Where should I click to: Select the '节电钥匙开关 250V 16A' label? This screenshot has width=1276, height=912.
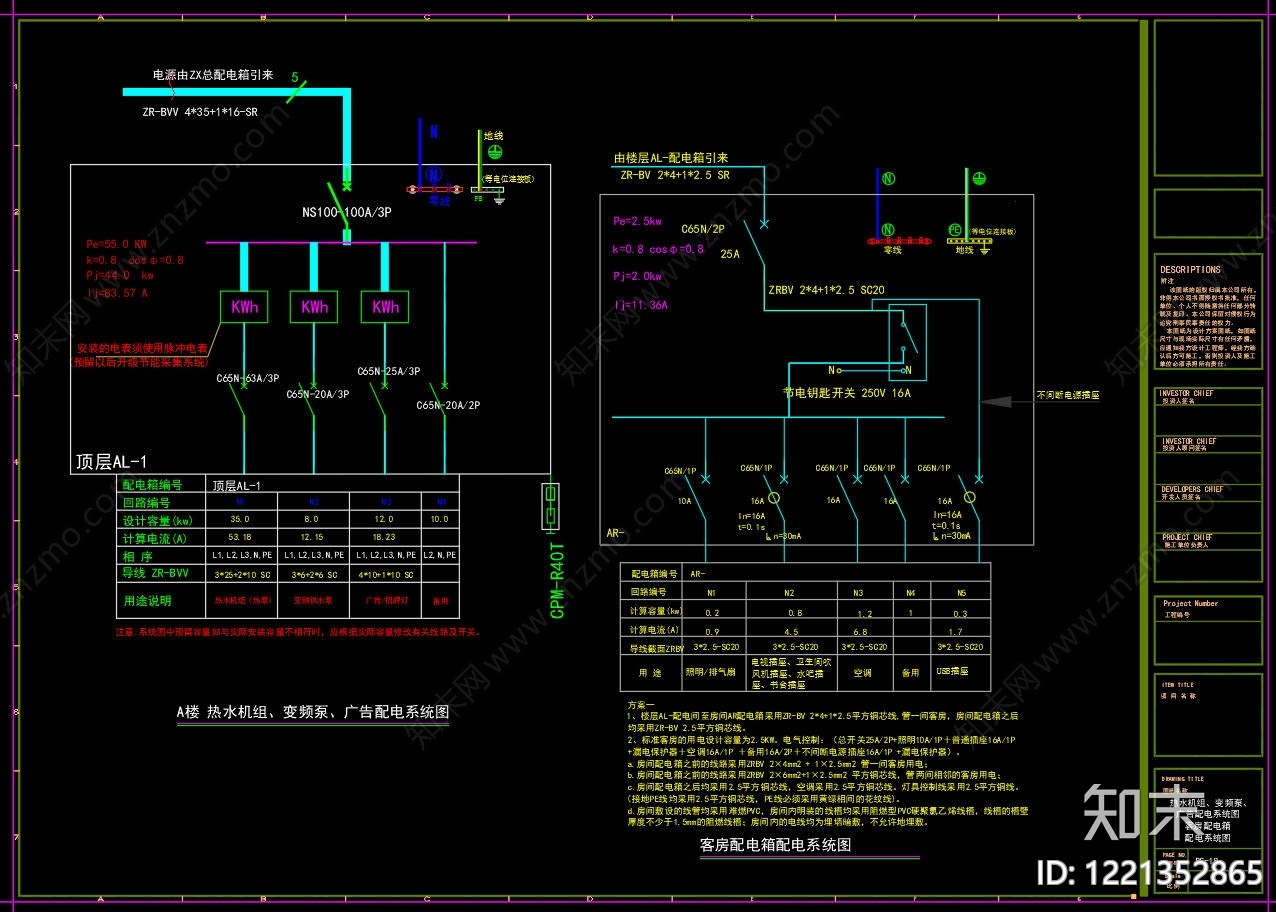847,394
